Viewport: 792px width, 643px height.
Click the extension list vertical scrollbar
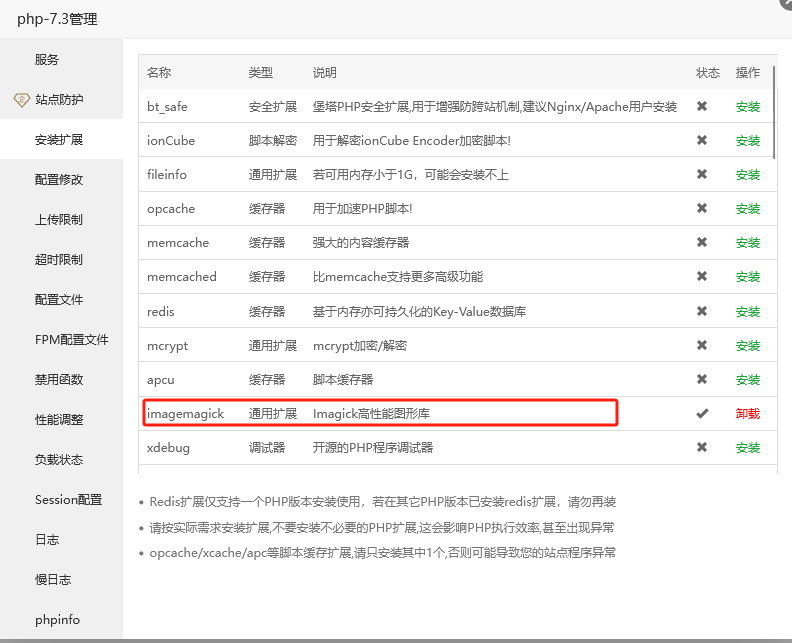point(774,112)
